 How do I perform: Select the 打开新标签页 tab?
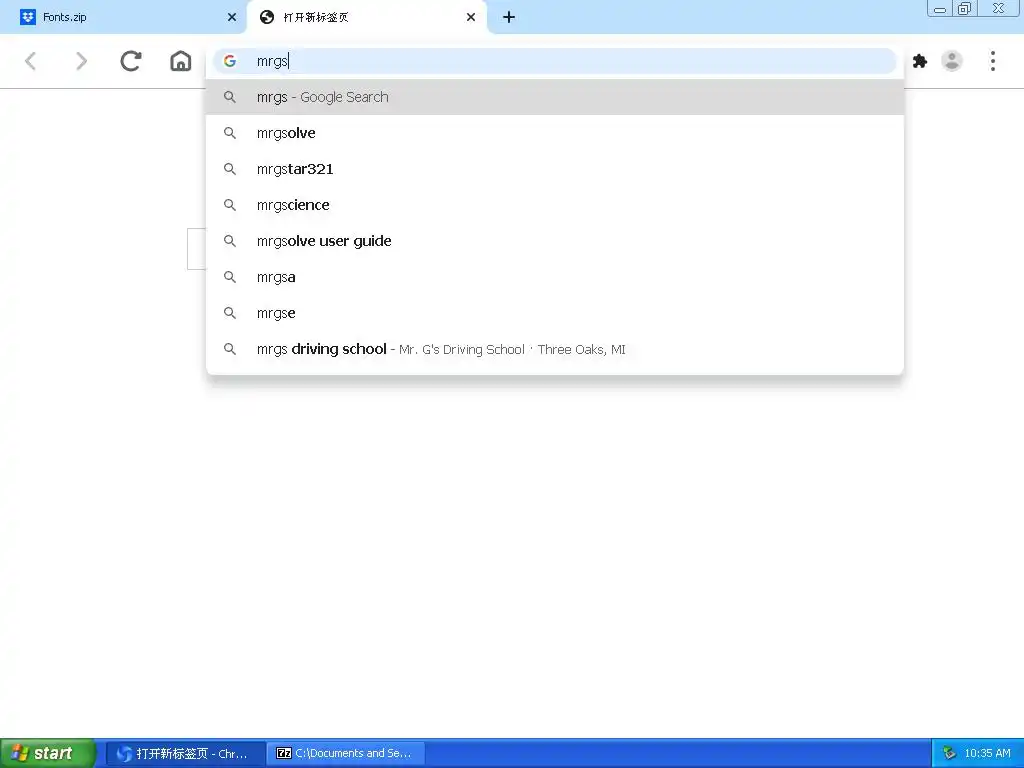(366, 17)
